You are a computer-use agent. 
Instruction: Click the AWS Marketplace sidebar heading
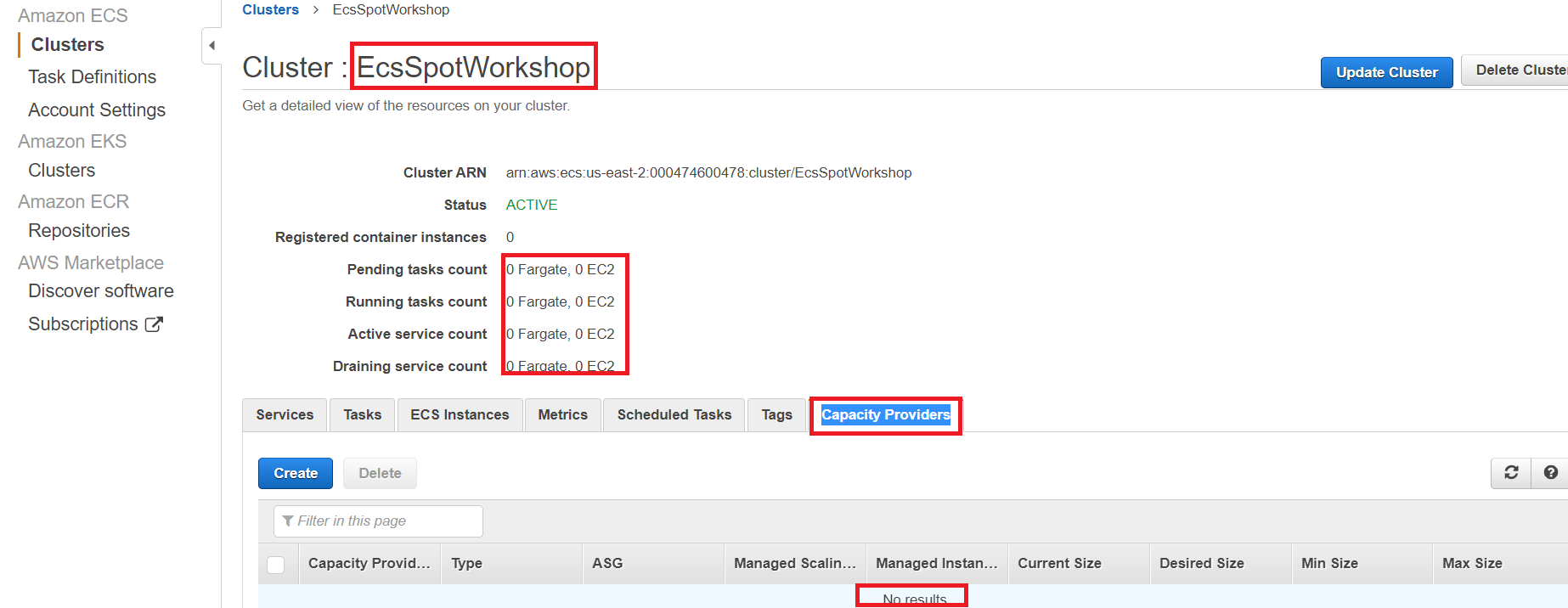pos(91,263)
